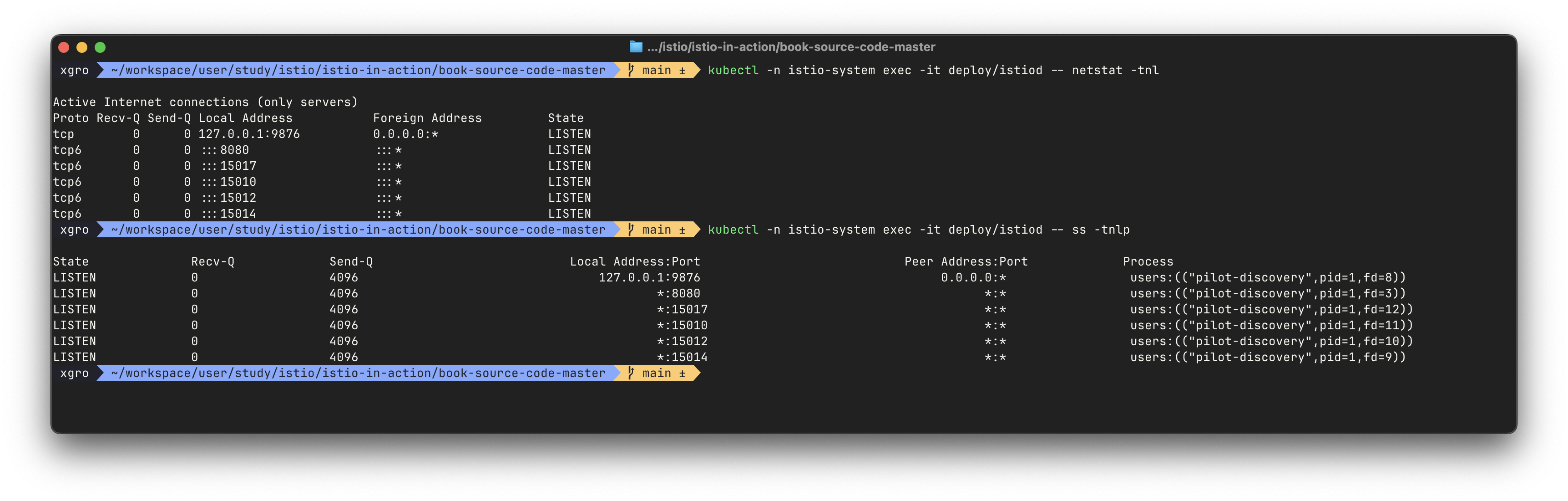Click ss local address *:15014
Image resolution: width=1568 pixels, height=501 pixels.
[683, 357]
